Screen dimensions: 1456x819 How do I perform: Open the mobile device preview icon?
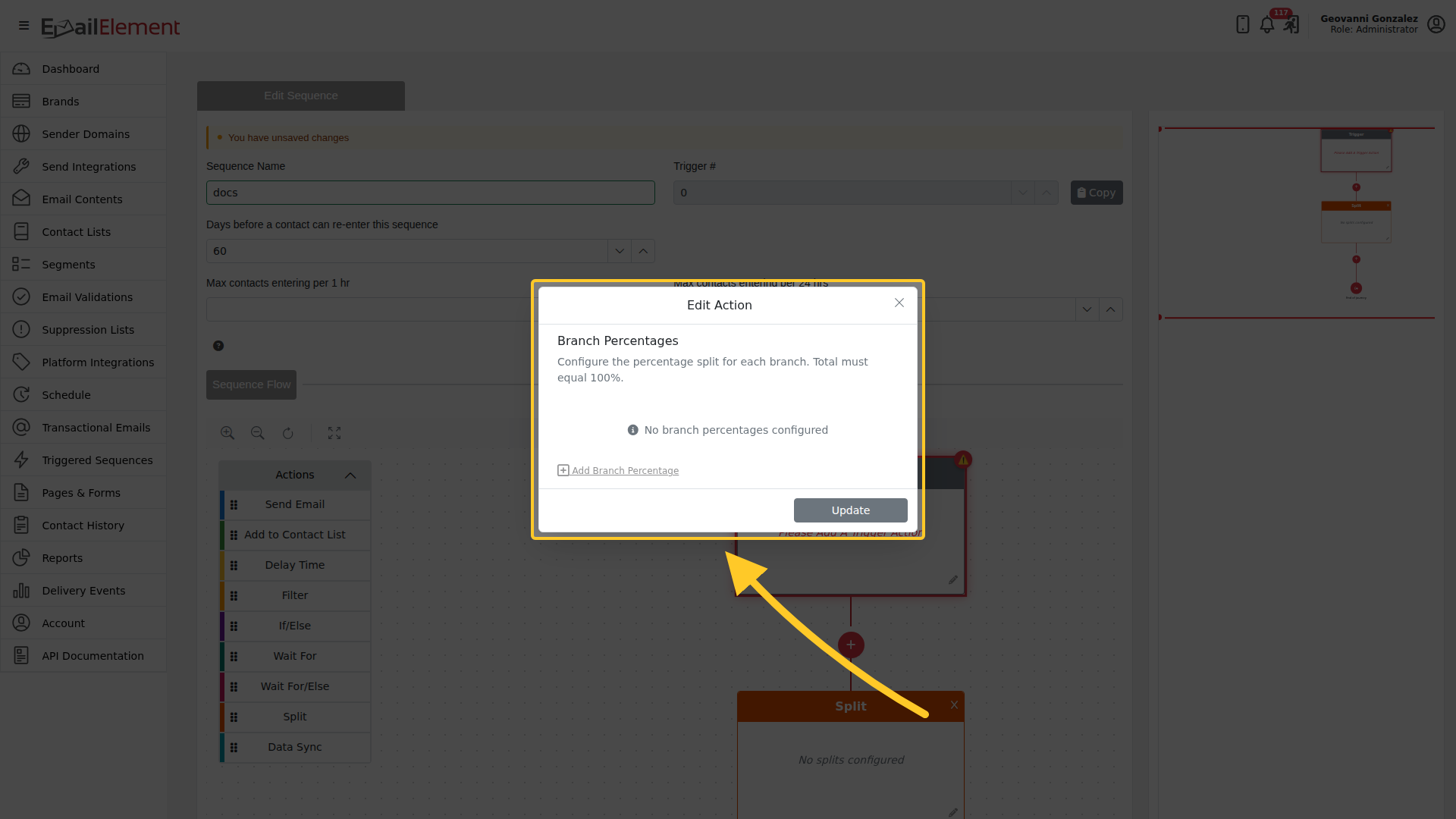pyautogui.click(x=1242, y=24)
